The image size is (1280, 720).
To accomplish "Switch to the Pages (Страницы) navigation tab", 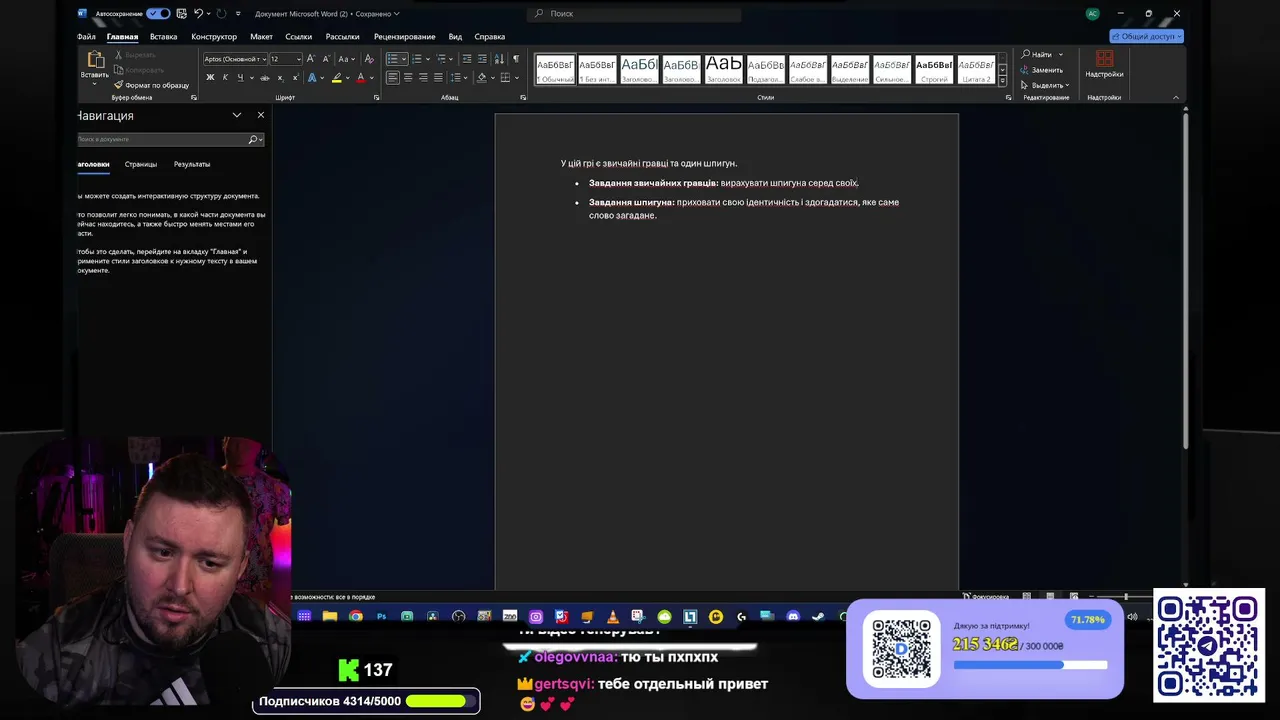I will coord(141,164).
